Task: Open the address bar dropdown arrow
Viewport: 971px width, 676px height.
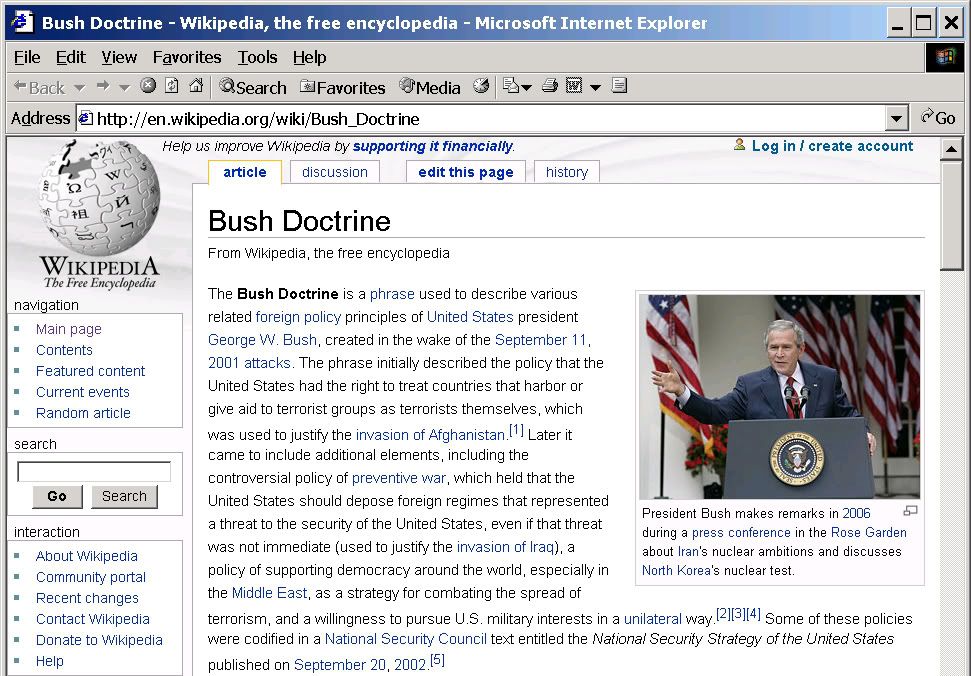Action: coord(896,118)
